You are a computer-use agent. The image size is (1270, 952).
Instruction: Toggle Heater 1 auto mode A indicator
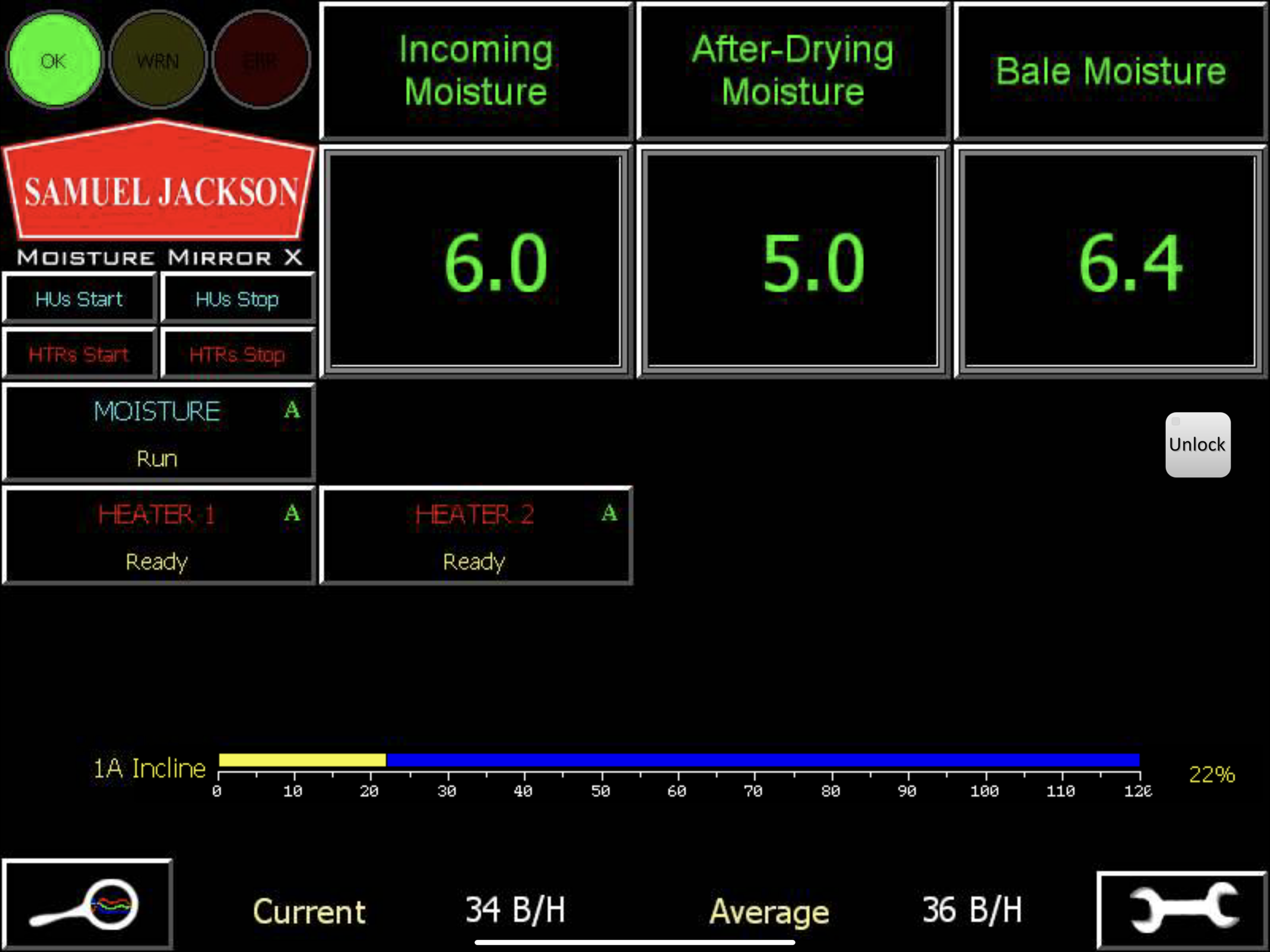(292, 513)
